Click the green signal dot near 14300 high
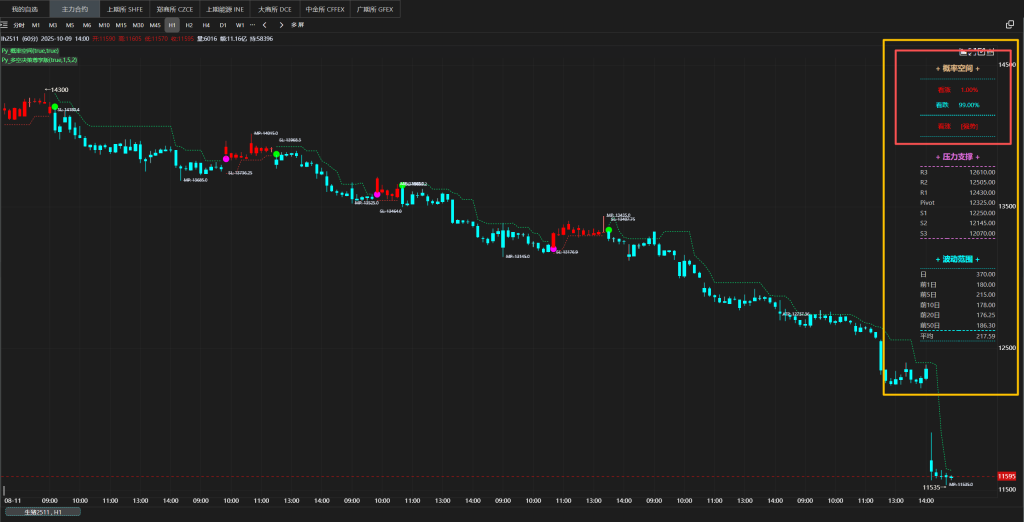The height and width of the screenshot is (522, 1024). point(55,107)
